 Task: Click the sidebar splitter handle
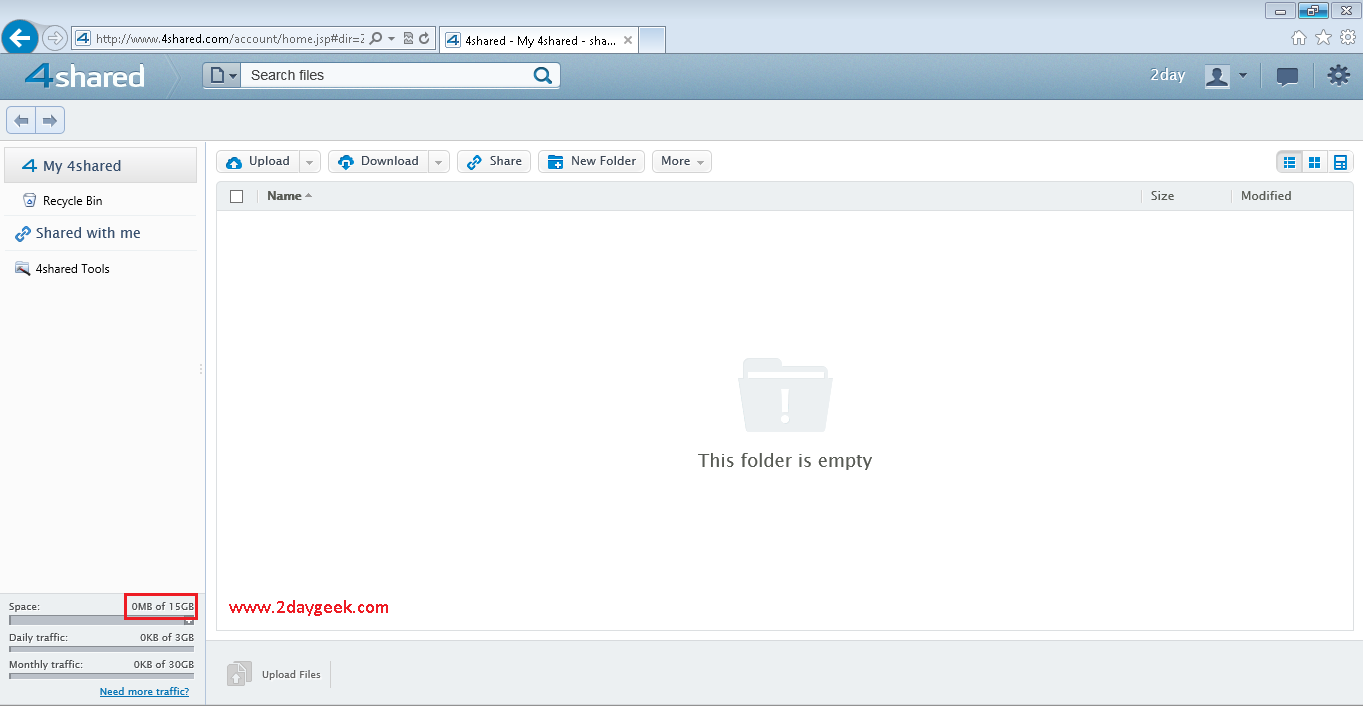pyautogui.click(x=201, y=369)
